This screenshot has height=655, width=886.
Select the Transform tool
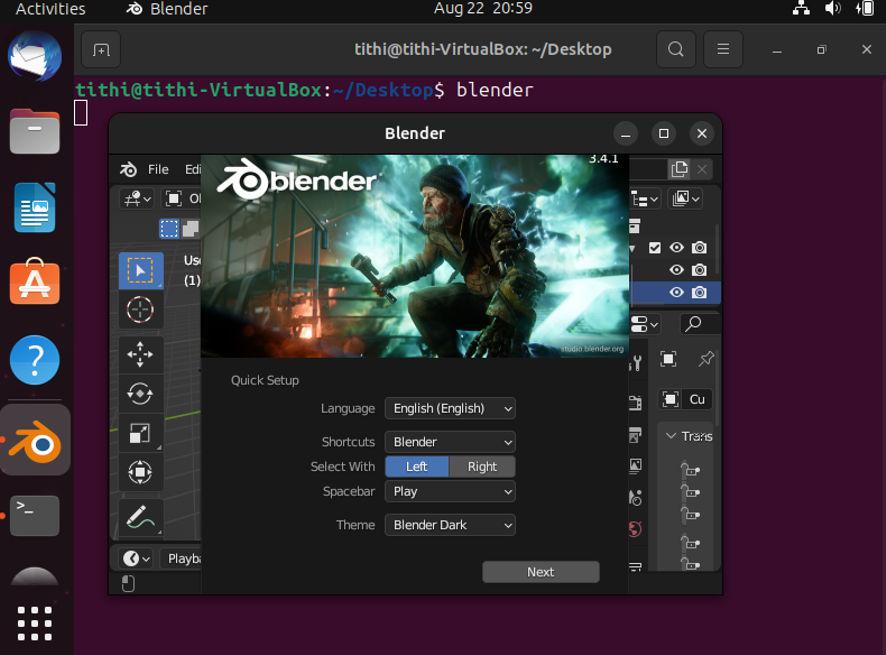[x=140, y=472]
